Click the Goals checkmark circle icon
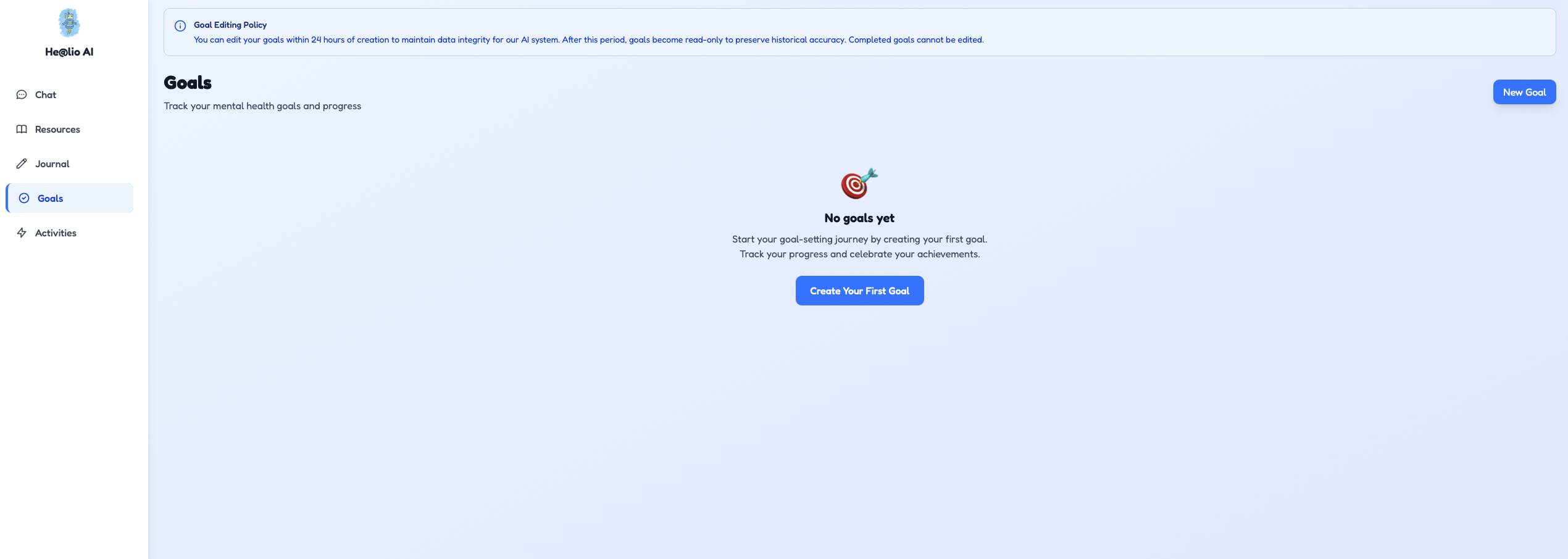Screen dimensions: 1568x559 pos(24,198)
